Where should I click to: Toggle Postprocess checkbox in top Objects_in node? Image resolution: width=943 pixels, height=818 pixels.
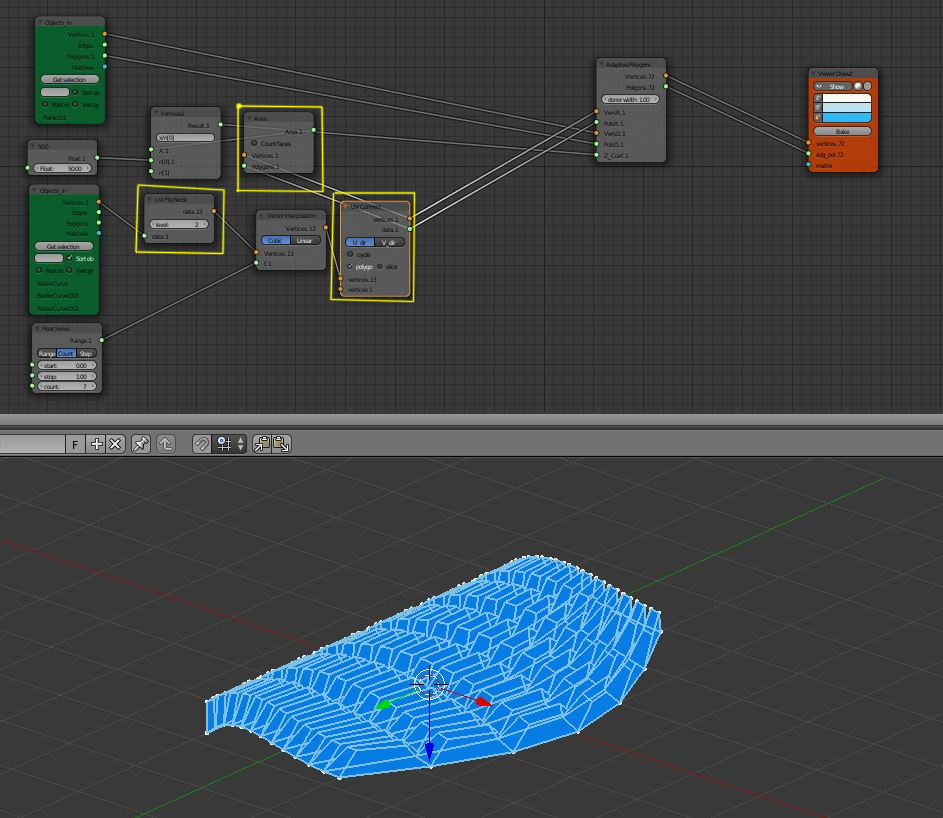point(45,104)
